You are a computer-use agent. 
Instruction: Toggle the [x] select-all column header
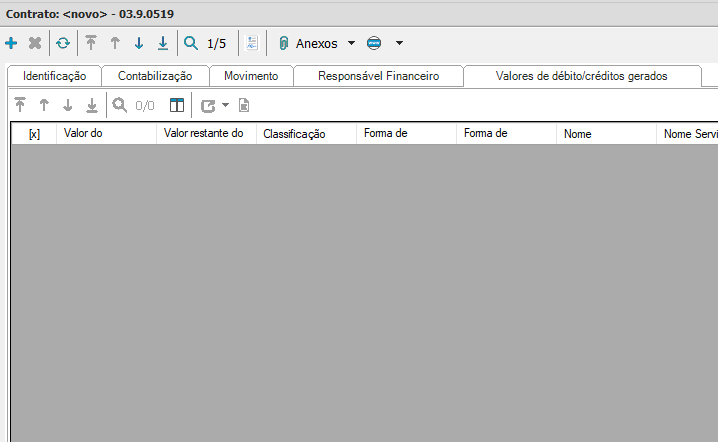pos(34,134)
